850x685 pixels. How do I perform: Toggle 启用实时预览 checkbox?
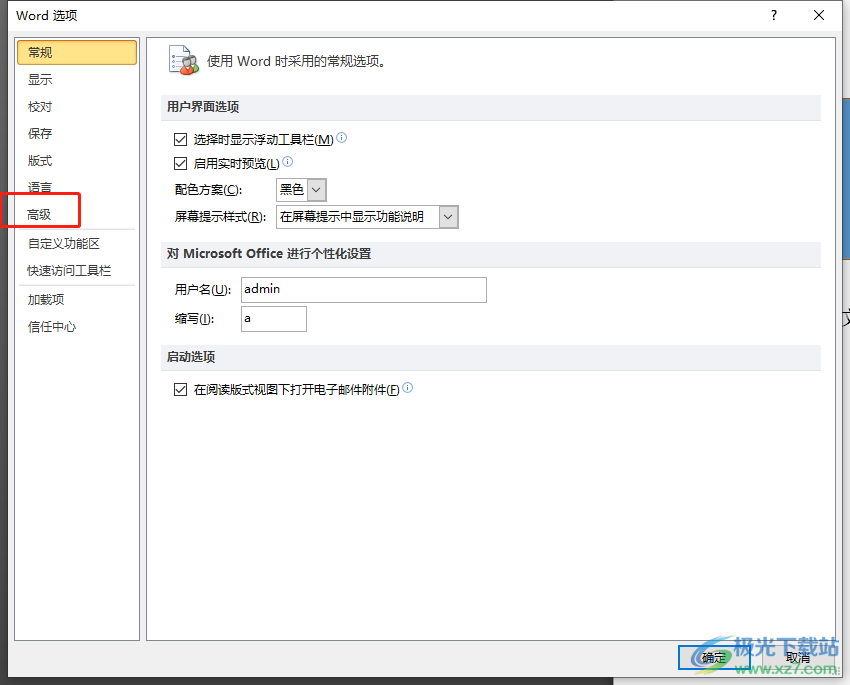pyautogui.click(x=181, y=163)
